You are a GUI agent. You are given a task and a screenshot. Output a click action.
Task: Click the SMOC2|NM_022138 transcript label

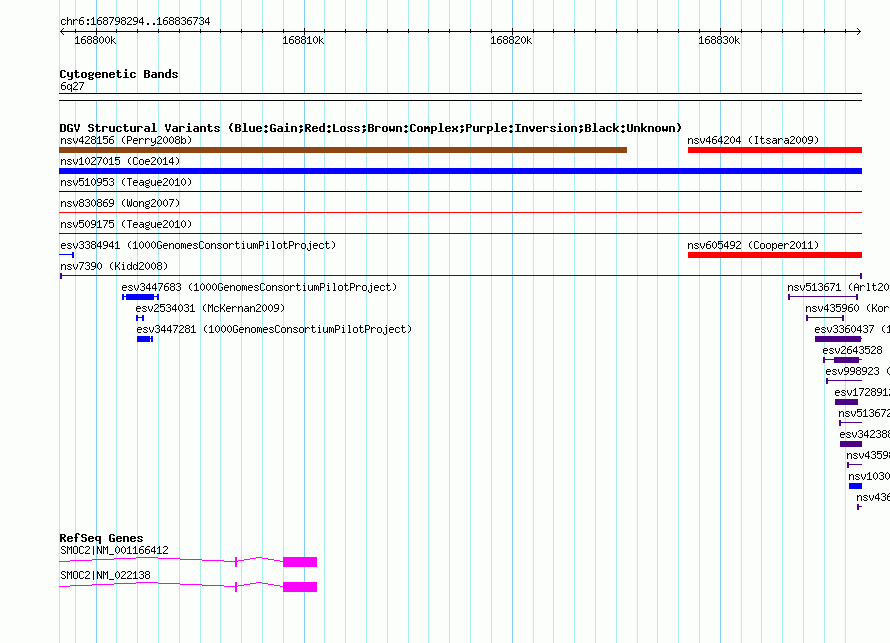(106, 575)
